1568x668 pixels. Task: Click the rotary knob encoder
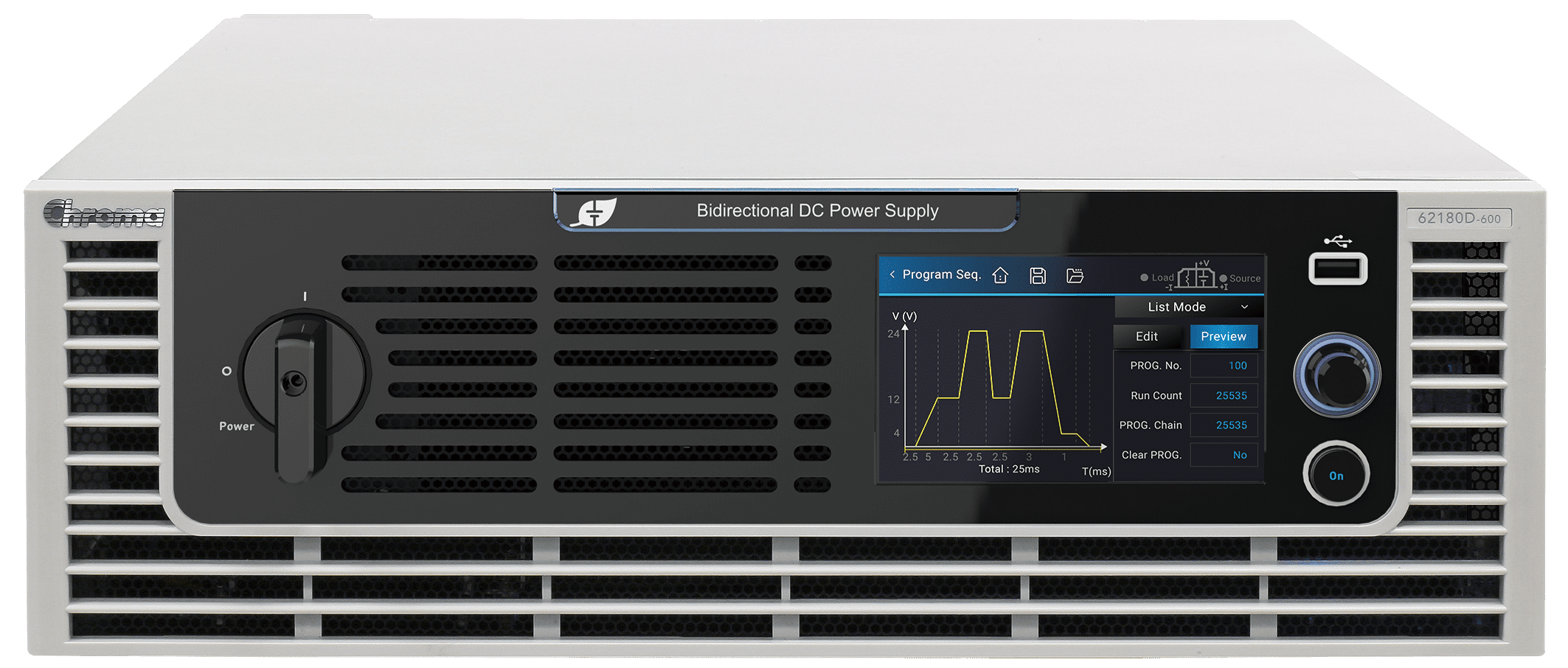(1337, 375)
